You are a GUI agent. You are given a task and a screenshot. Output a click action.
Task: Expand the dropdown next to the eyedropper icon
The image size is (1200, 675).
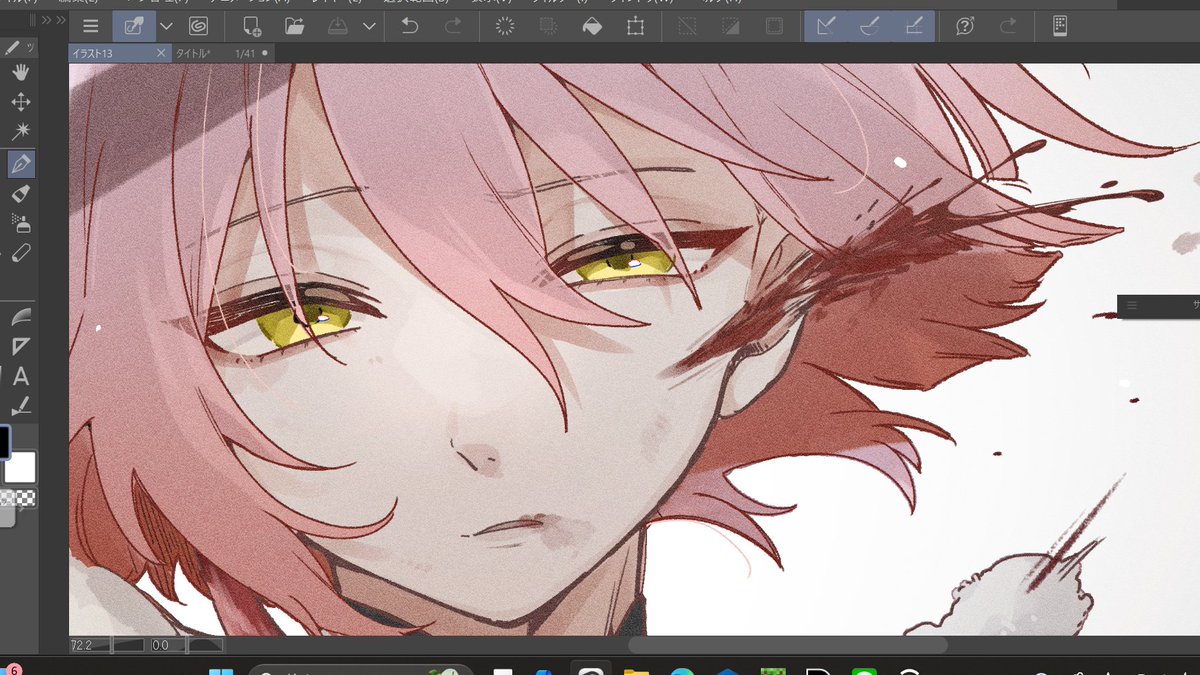coord(166,26)
